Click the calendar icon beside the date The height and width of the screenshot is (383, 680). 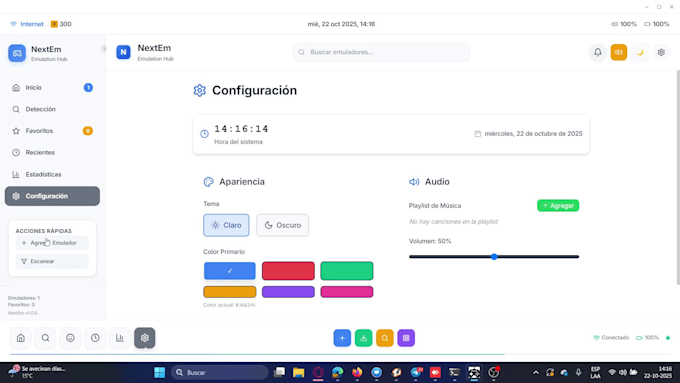pyautogui.click(x=477, y=134)
